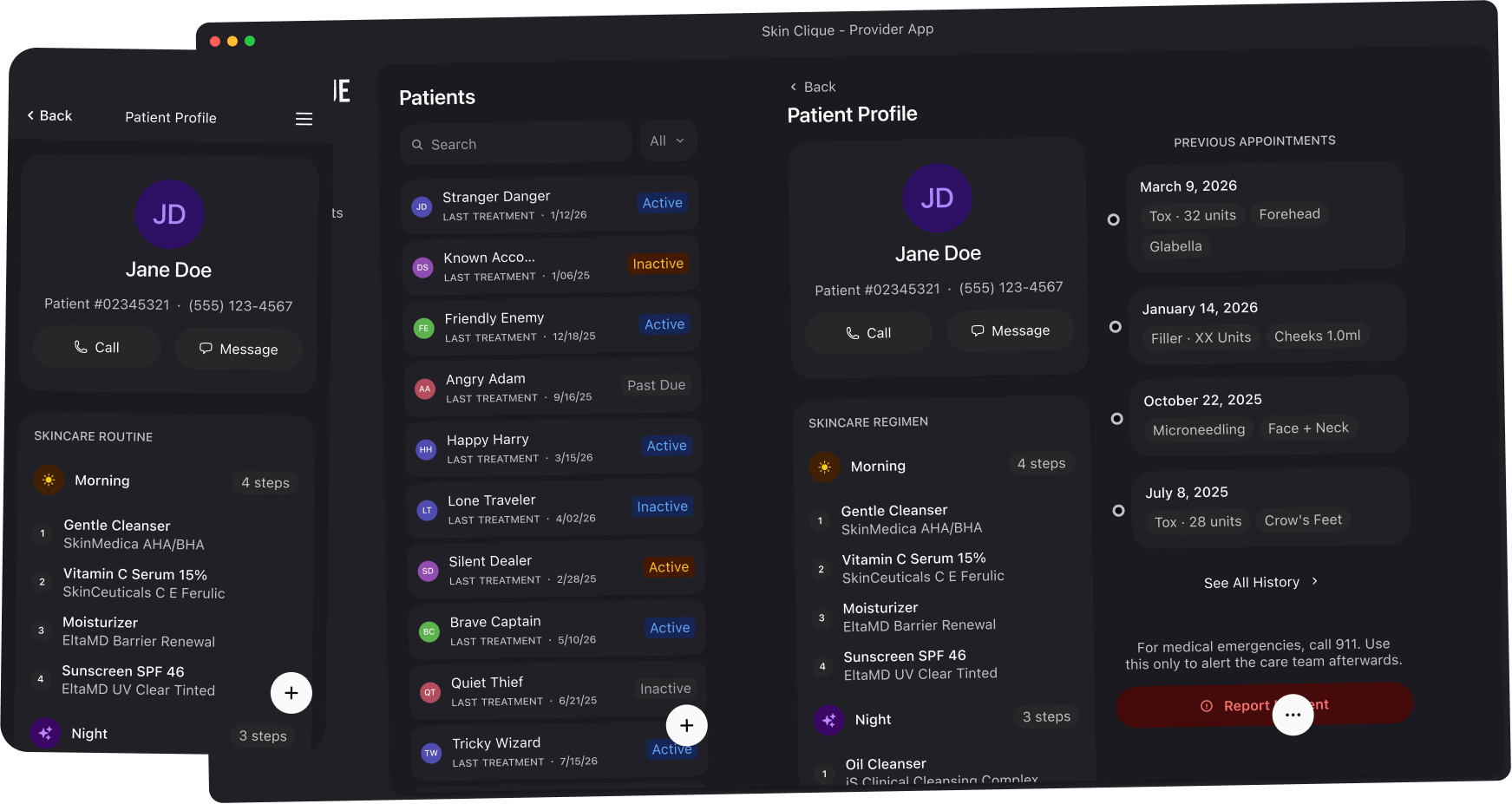Viewport: 1512px width, 804px height.
Task: Click Back above desktop Patient Profile heading
Action: click(x=813, y=87)
